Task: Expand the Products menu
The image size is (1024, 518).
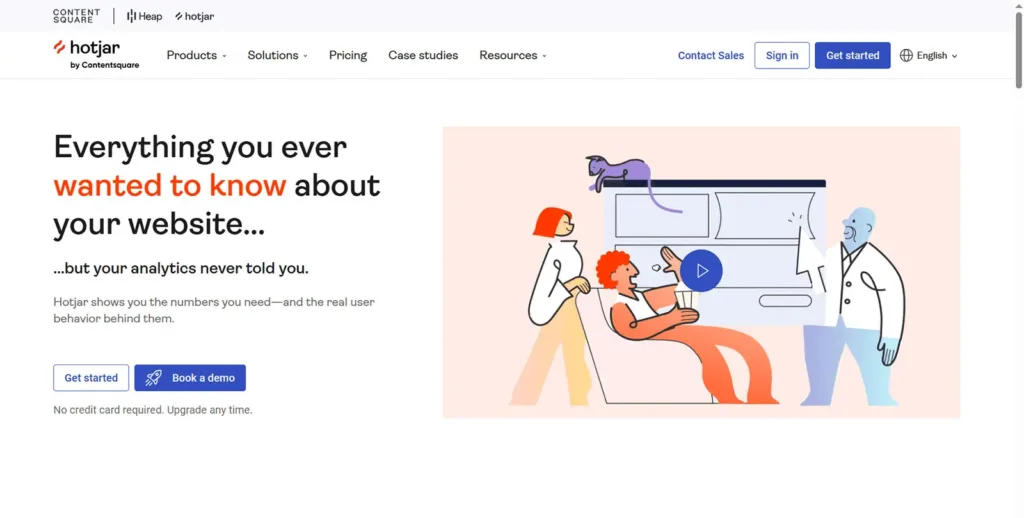Action: (x=197, y=56)
